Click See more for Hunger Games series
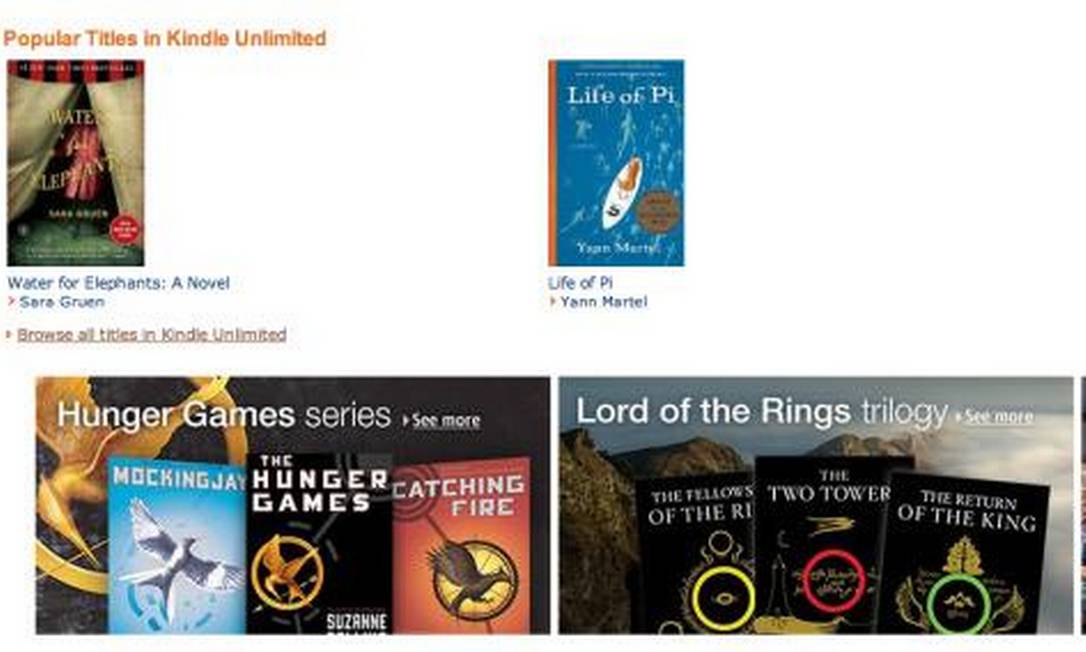This screenshot has width=1086, height=652. [x=445, y=421]
